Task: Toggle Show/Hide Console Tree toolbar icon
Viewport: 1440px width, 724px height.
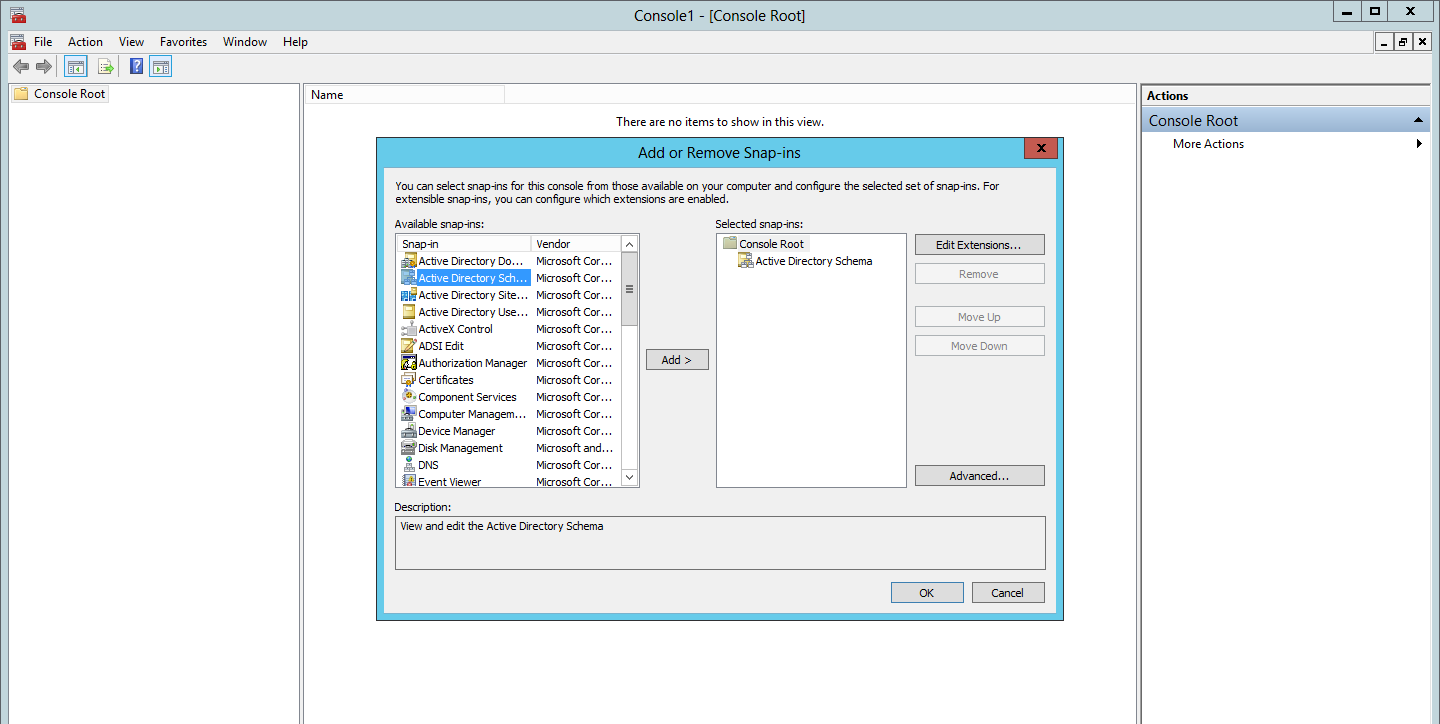Action: (75, 66)
